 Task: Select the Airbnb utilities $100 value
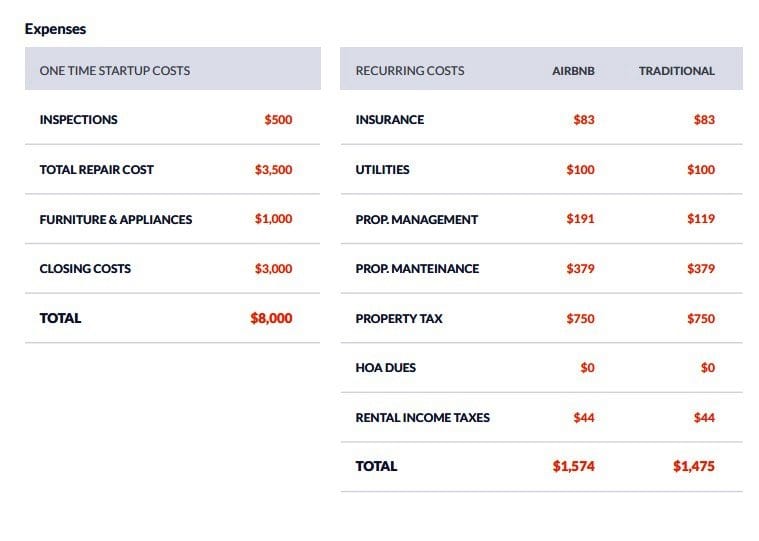pyautogui.click(x=580, y=170)
